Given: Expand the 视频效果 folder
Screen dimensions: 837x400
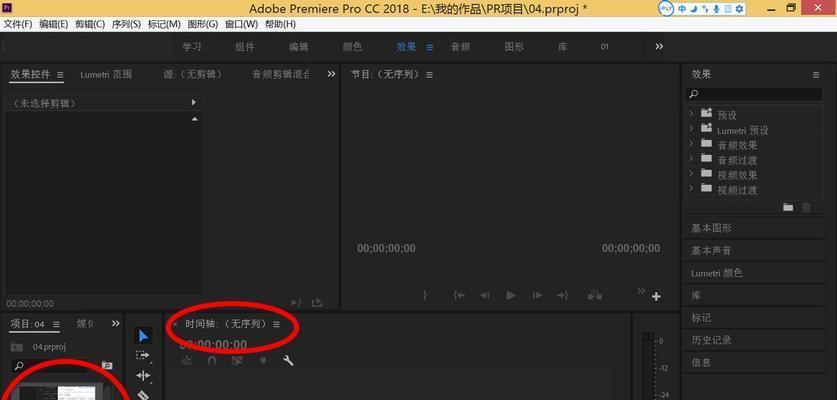Looking at the screenshot, I should pos(691,174).
